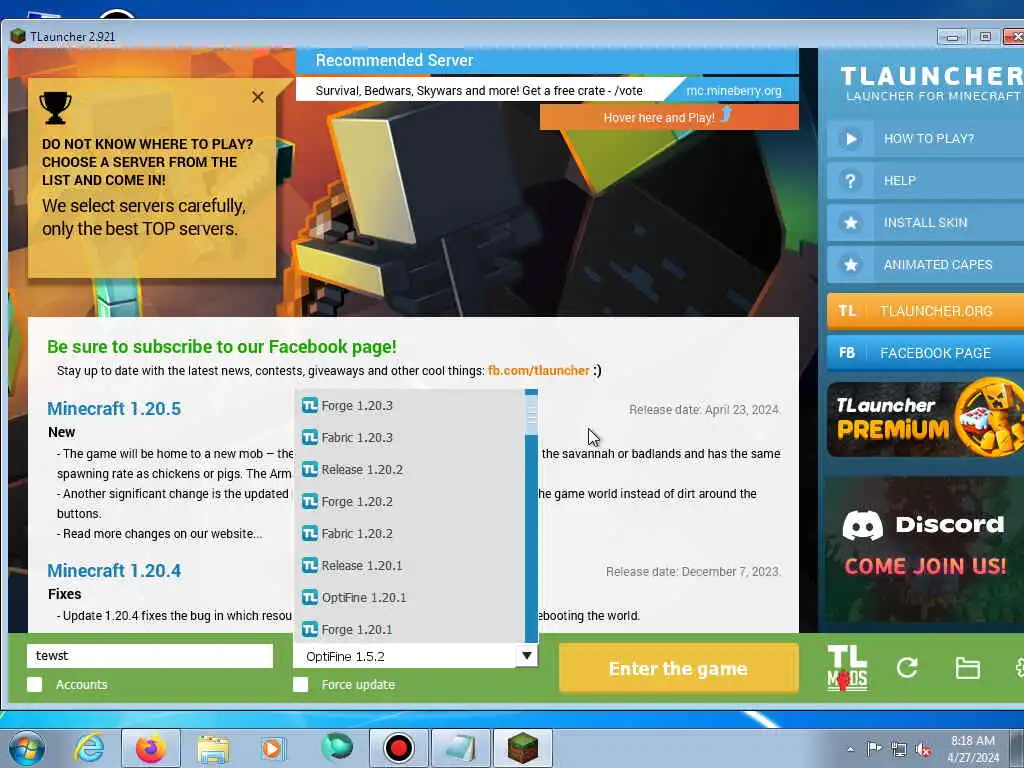Click Hover here and Play! banner
Screen dimensions: 1024x768
[669, 118]
